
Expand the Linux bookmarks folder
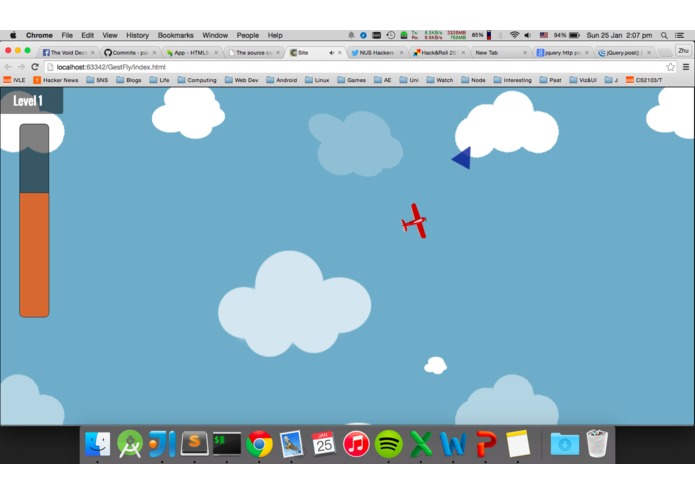coord(317,80)
